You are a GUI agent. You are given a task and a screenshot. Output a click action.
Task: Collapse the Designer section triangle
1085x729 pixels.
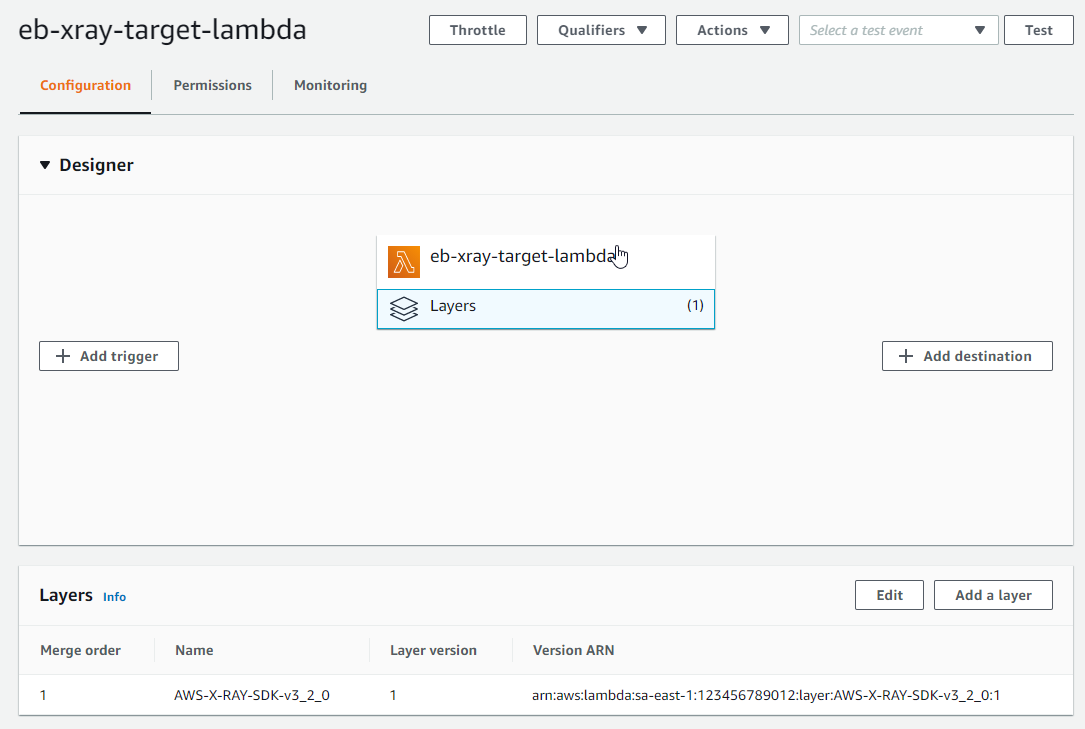[x=45, y=165]
